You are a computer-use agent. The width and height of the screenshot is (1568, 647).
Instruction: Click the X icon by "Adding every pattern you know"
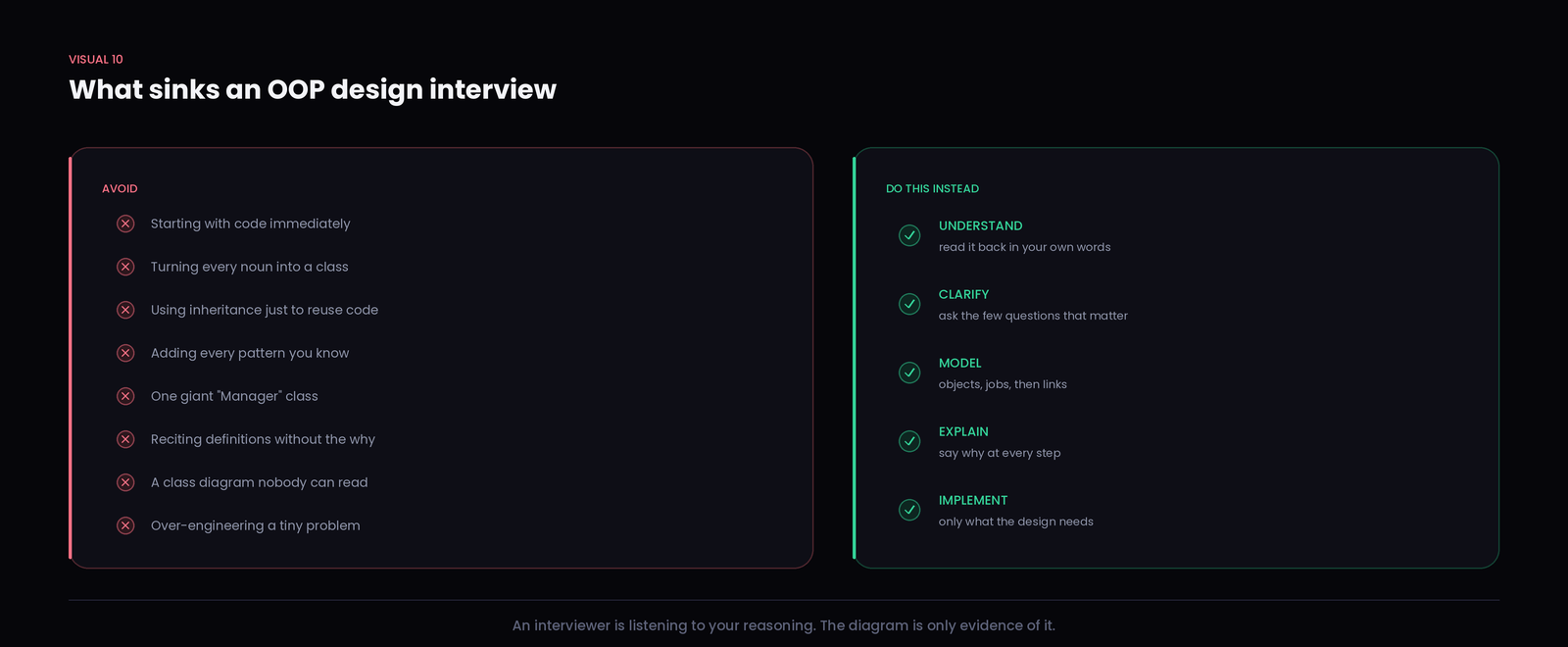tap(125, 353)
